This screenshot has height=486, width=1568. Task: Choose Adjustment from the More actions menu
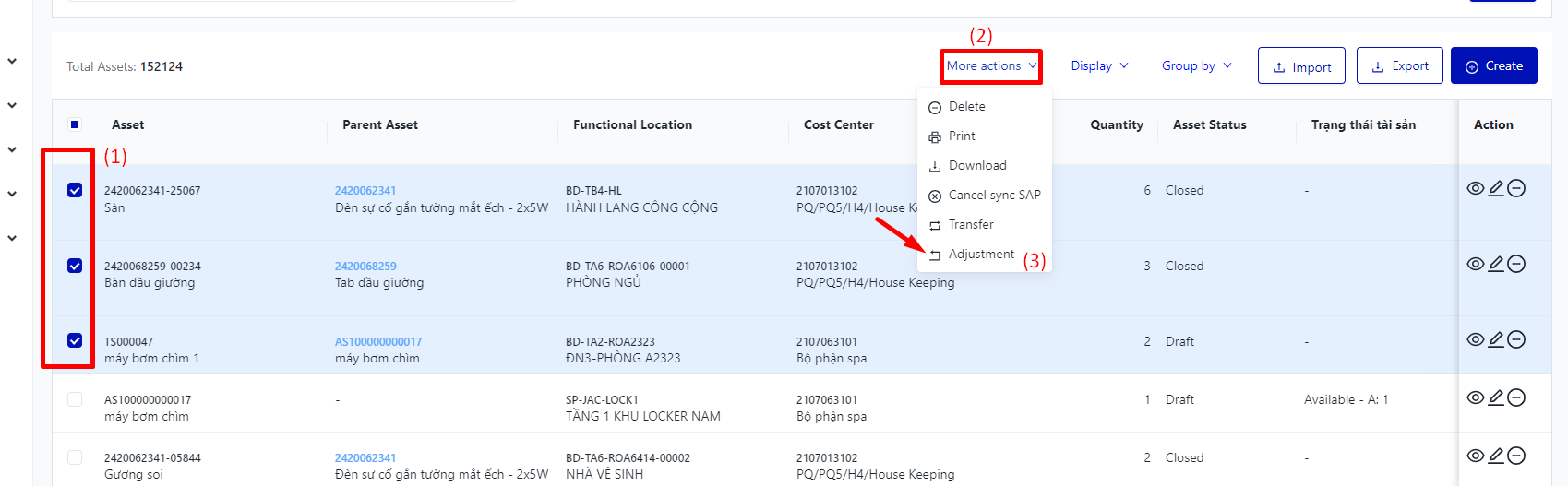tap(980, 255)
